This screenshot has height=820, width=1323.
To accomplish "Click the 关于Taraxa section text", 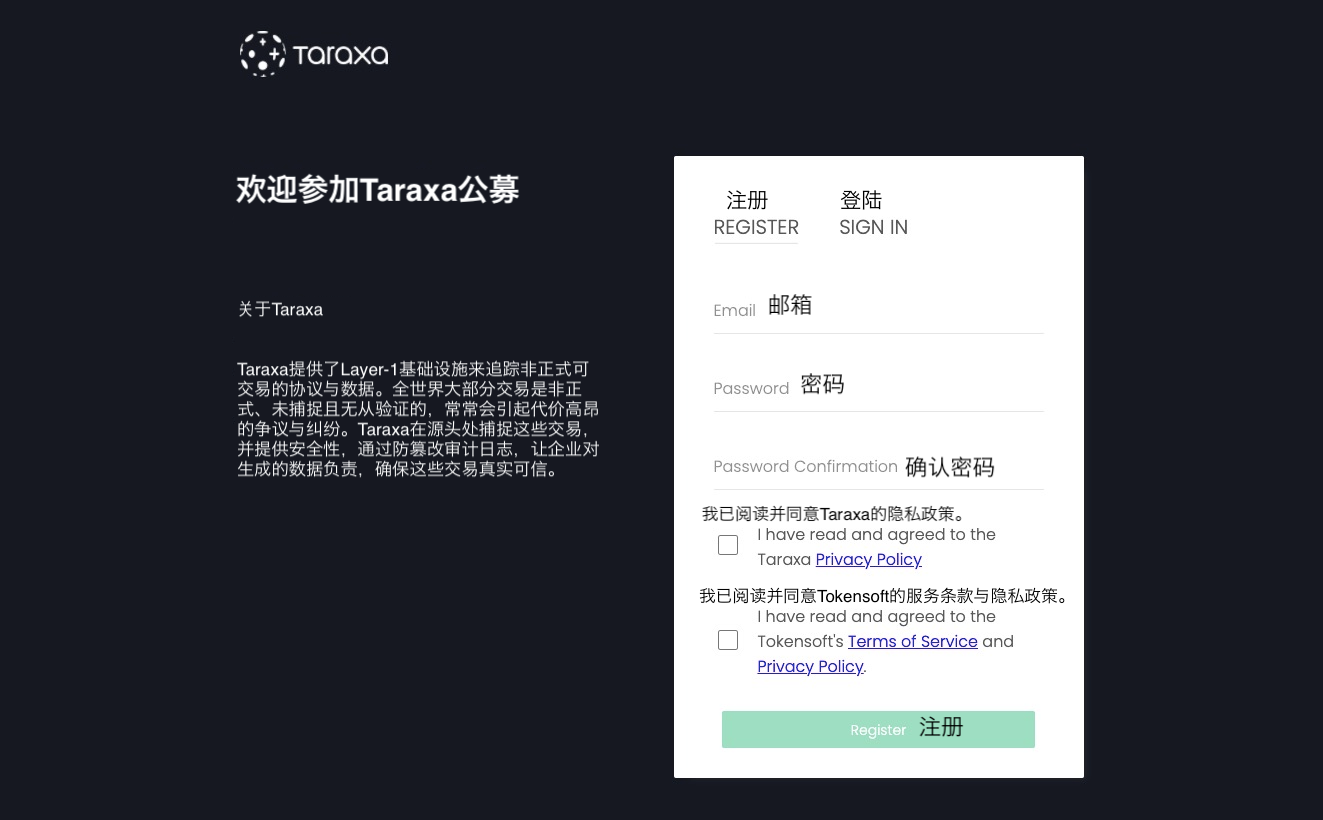I will [280, 309].
